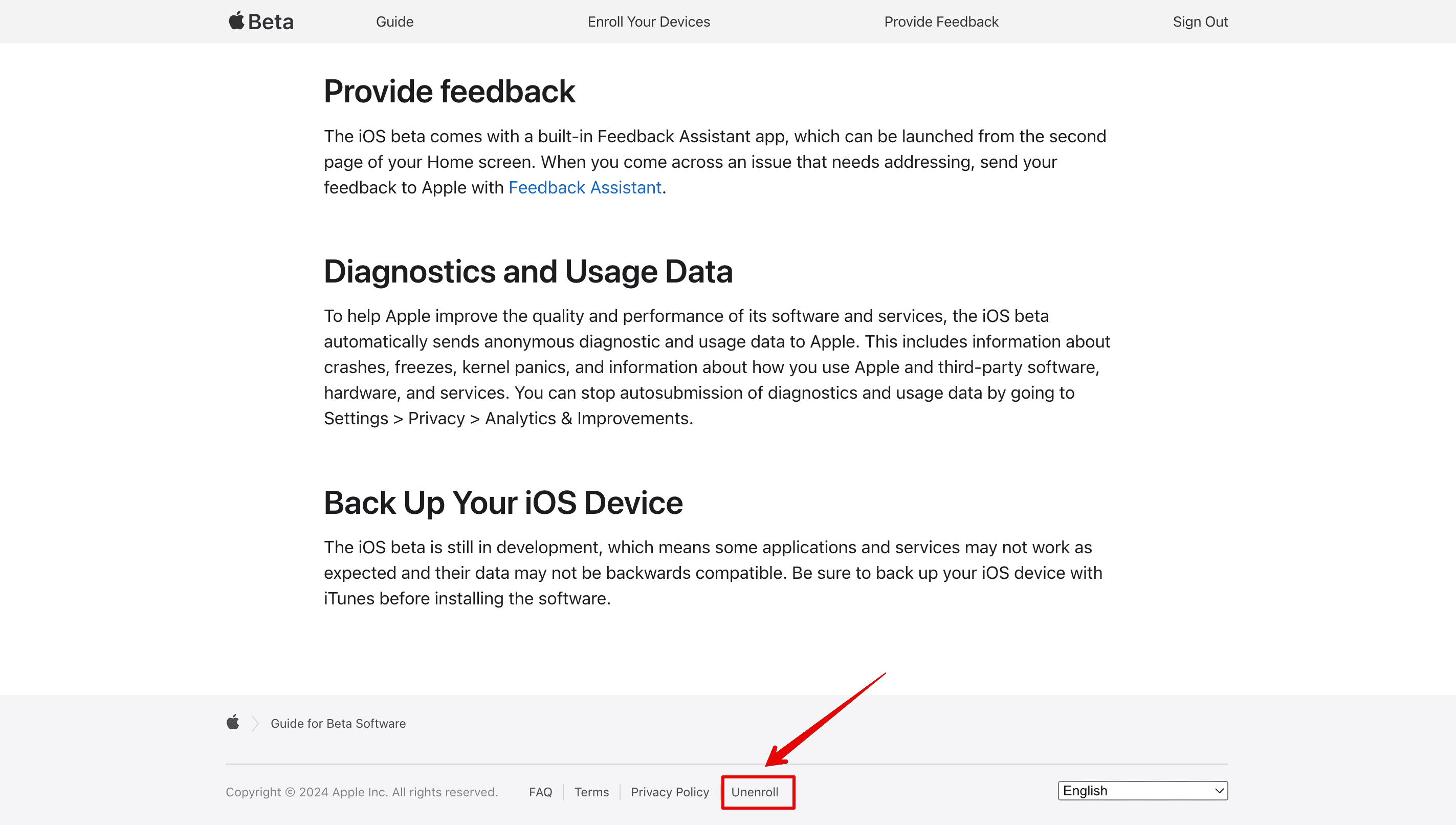Click the FAQ link in footer
Image resolution: width=1456 pixels, height=825 pixels.
point(541,792)
